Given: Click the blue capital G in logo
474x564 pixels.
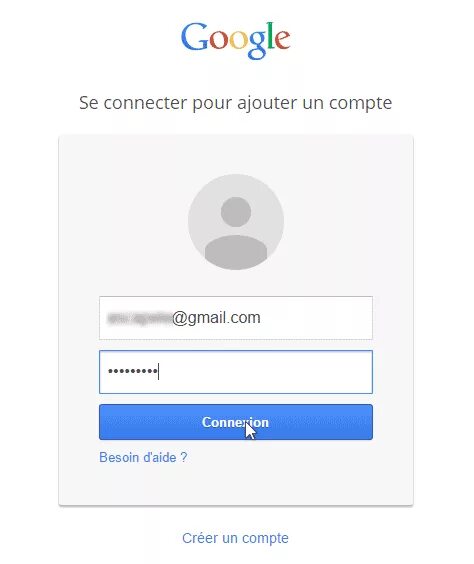Looking at the screenshot, I should point(195,36).
